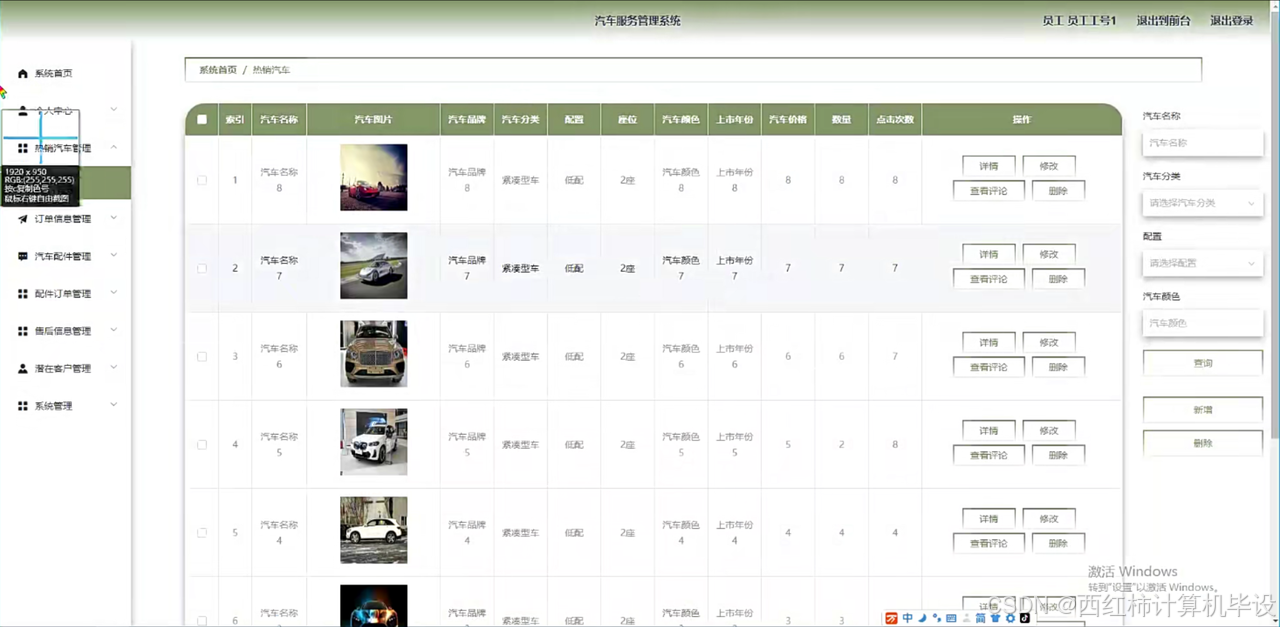Click the paper plane icon for 订单信息管理
The height and width of the screenshot is (627, 1280).
click(23, 219)
